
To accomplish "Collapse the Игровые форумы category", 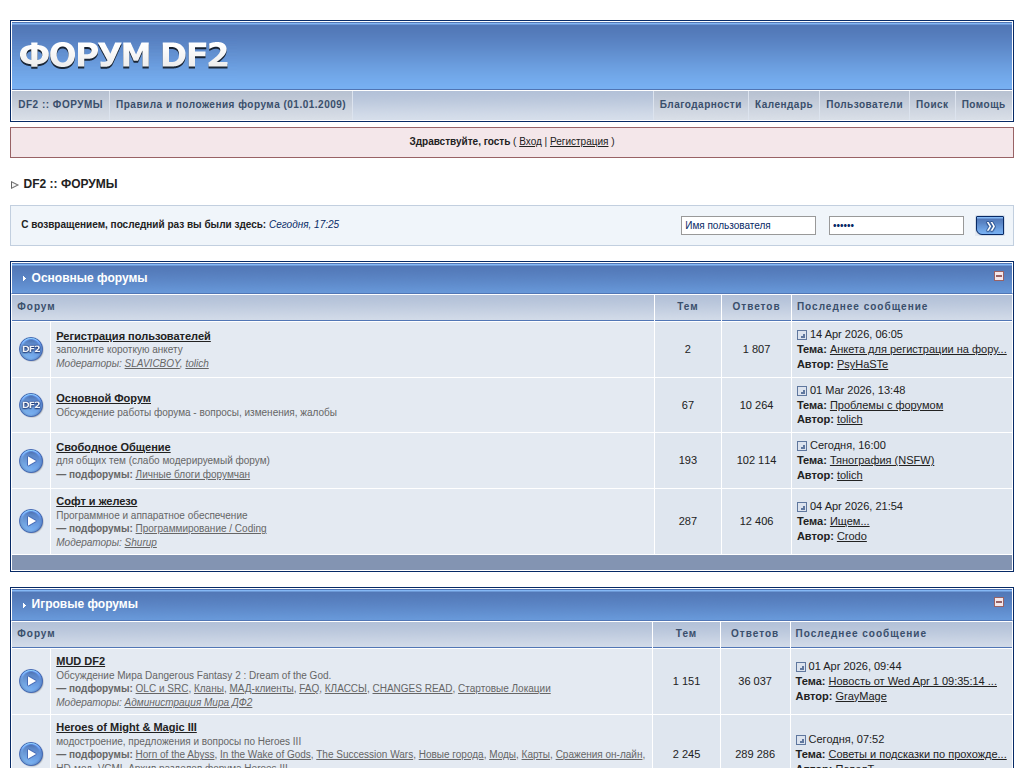I will 998,603.
